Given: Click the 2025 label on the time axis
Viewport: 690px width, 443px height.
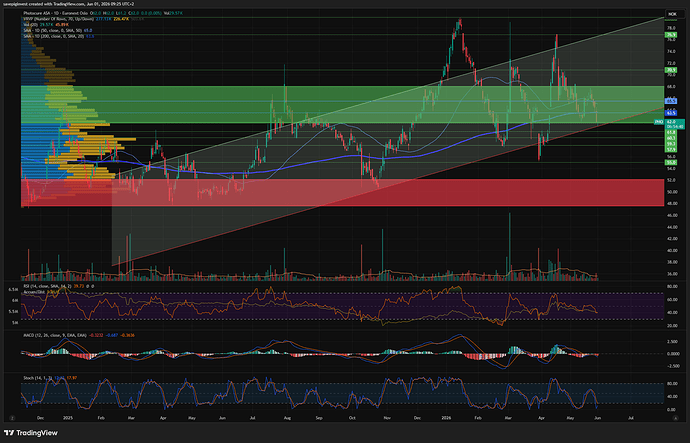Looking at the screenshot, I should (67, 418).
